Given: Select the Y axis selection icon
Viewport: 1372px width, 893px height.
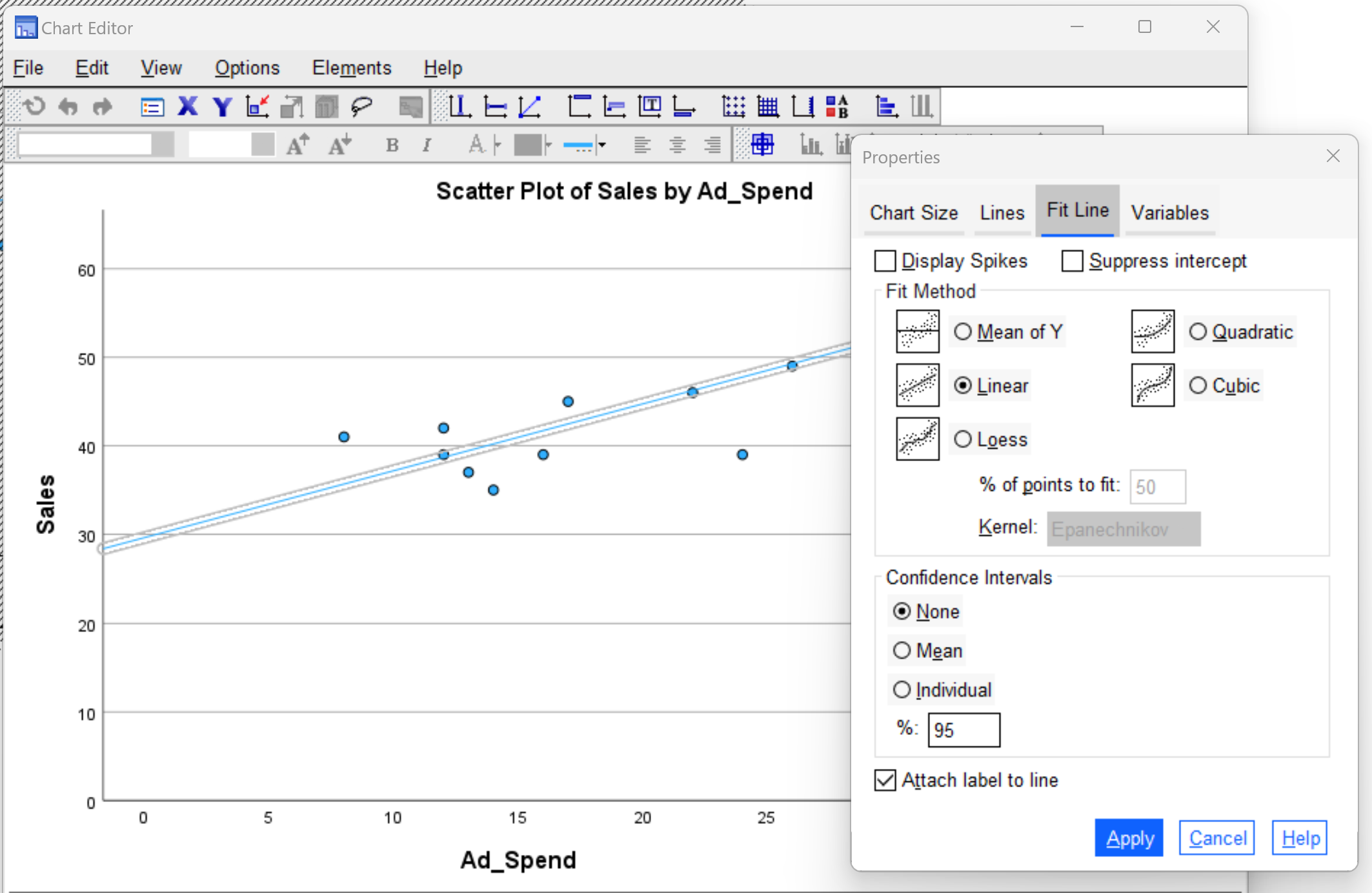Looking at the screenshot, I should 222,107.
